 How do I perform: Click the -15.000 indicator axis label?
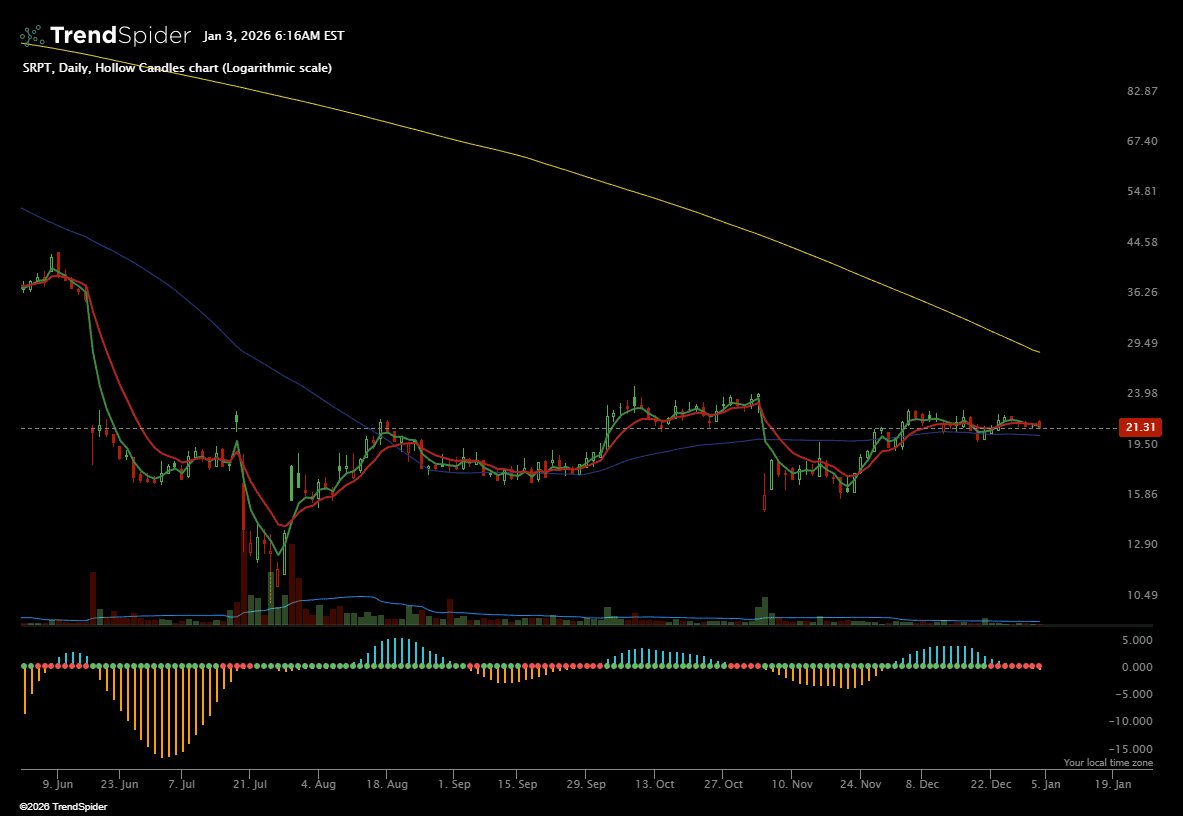[1135, 749]
